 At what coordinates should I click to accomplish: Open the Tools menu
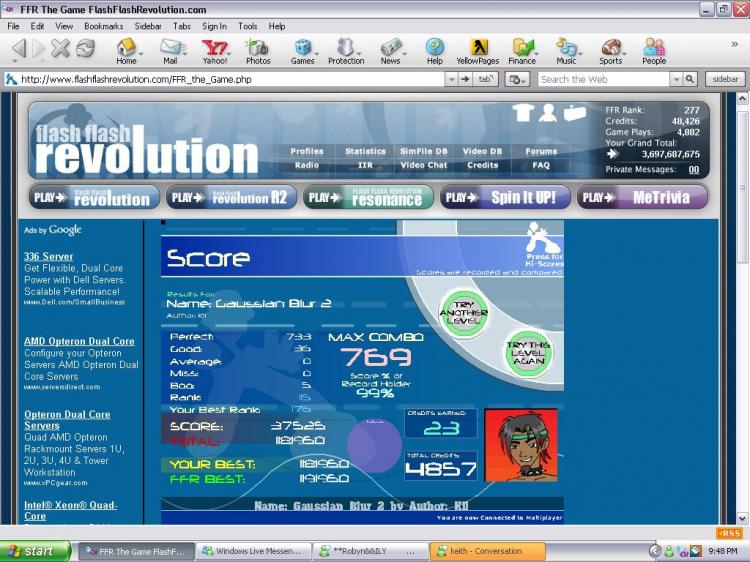[x=247, y=26]
